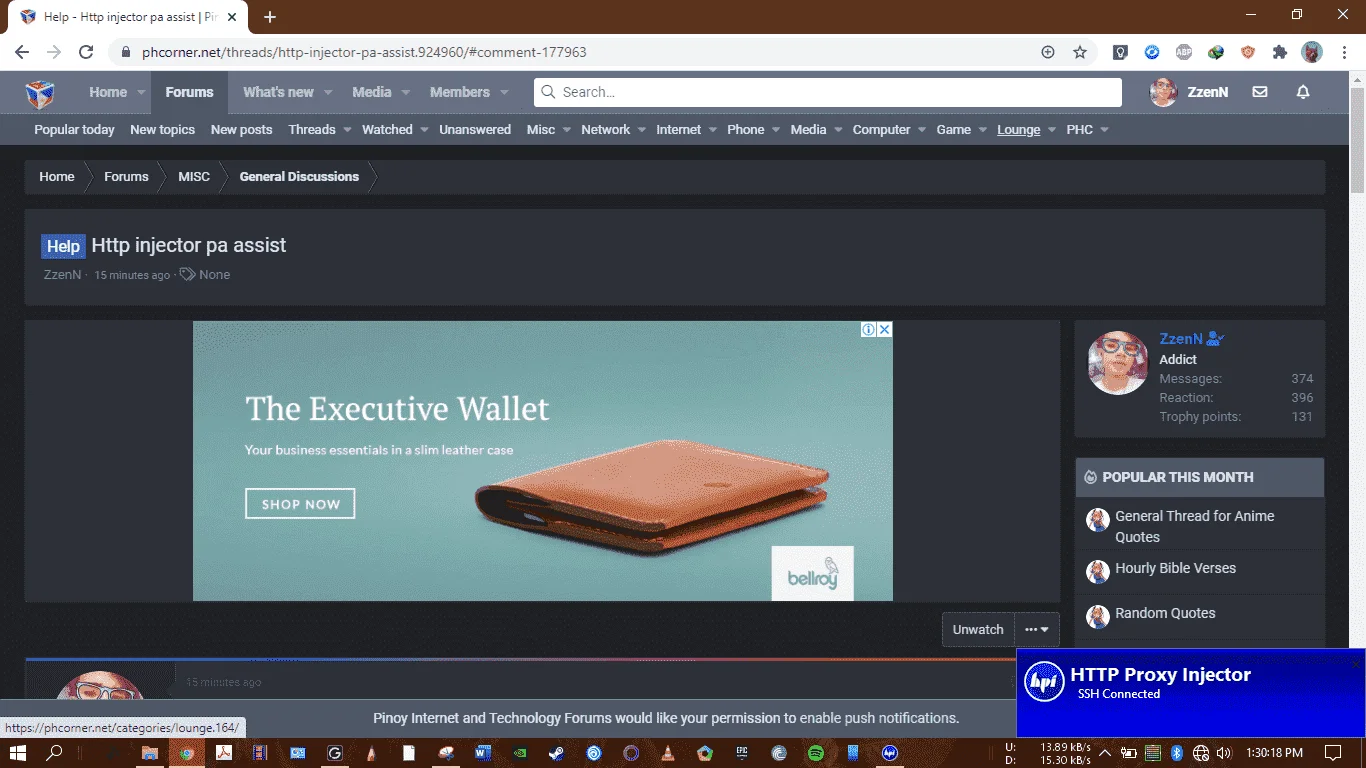The width and height of the screenshot is (1366, 768).
Task: Open ZzenN profile link in sidebar
Action: [x=1181, y=339]
